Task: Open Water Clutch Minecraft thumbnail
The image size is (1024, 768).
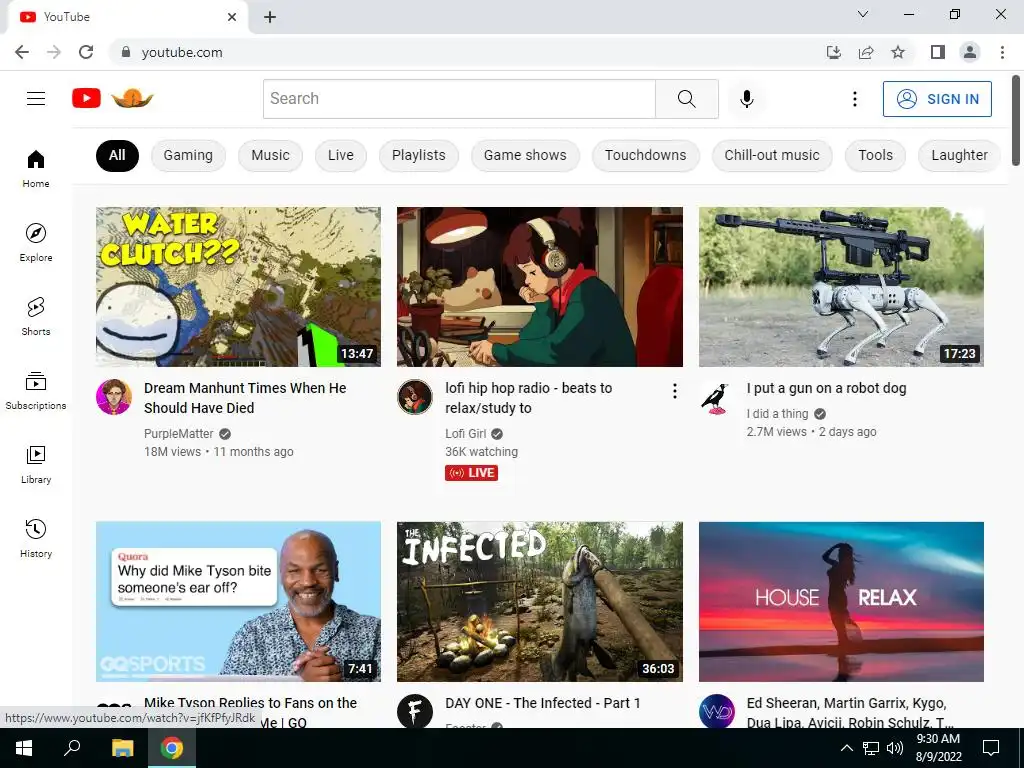Action: (238, 287)
